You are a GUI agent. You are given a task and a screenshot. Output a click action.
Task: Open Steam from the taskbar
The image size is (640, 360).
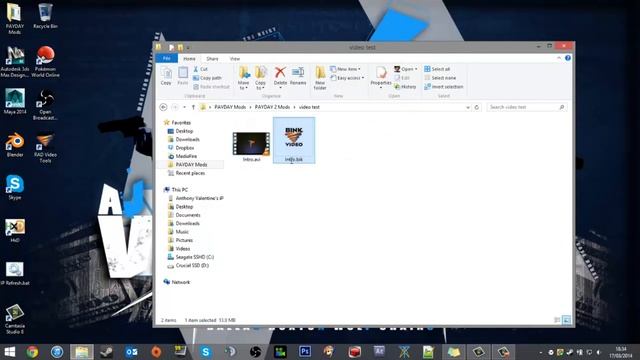pyautogui.click(x=107, y=351)
